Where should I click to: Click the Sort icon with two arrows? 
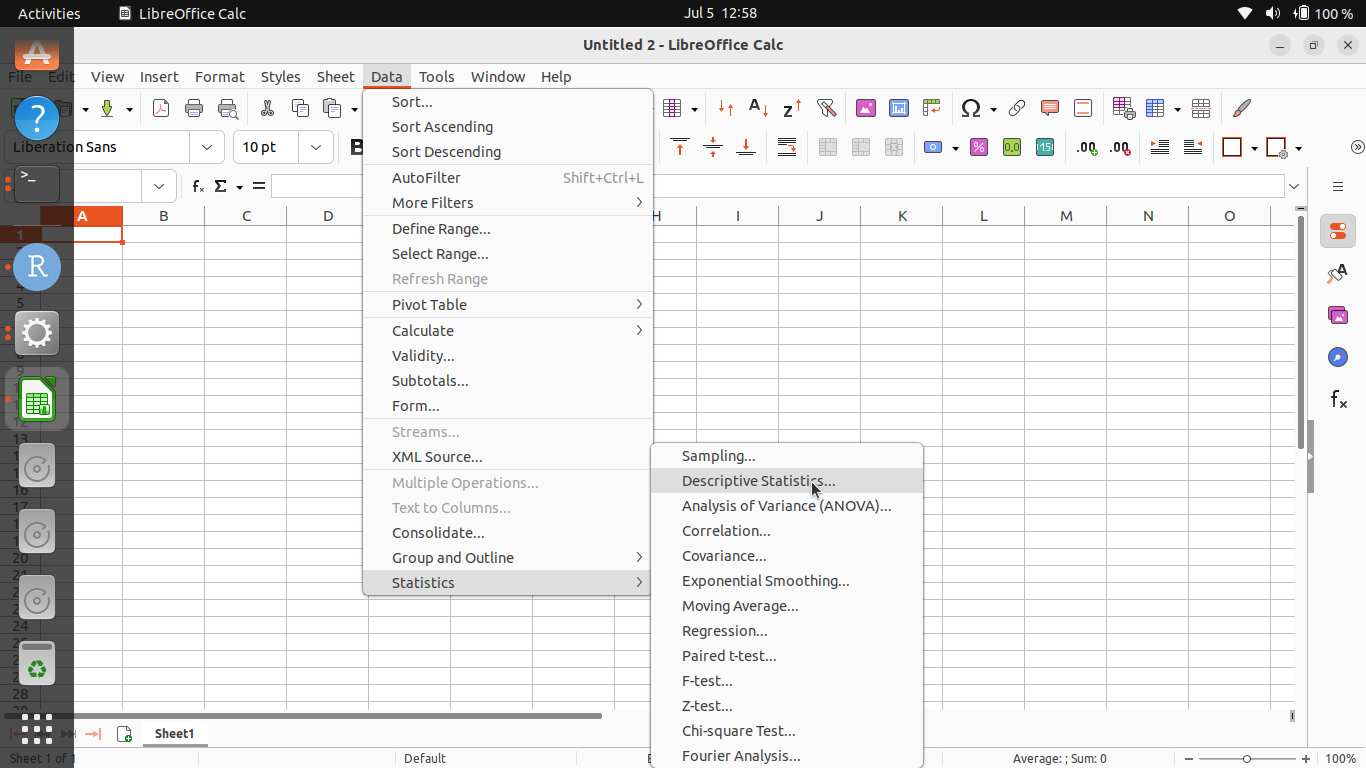pyautogui.click(x=726, y=108)
